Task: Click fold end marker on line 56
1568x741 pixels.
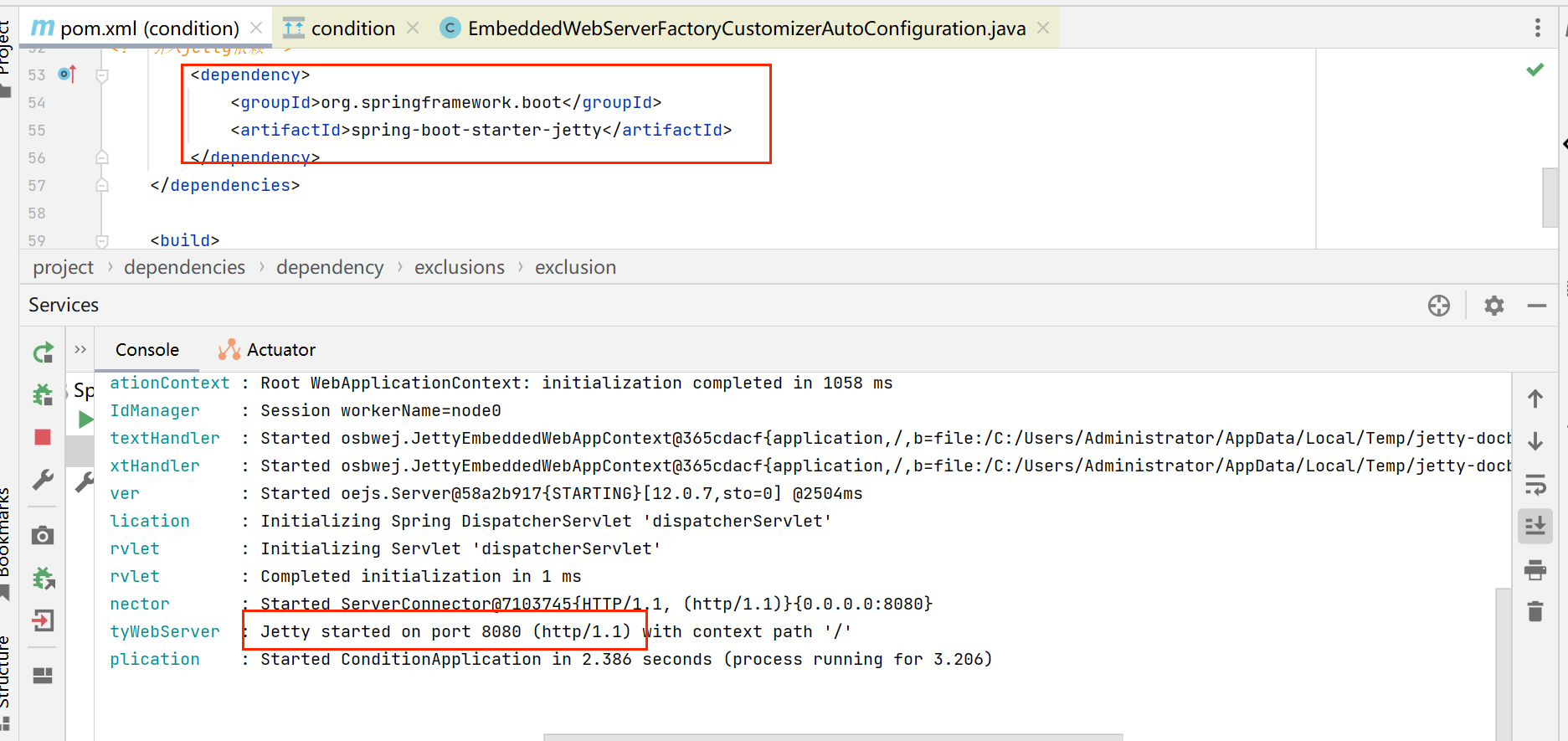Action: pyautogui.click(x=102, y=157)
